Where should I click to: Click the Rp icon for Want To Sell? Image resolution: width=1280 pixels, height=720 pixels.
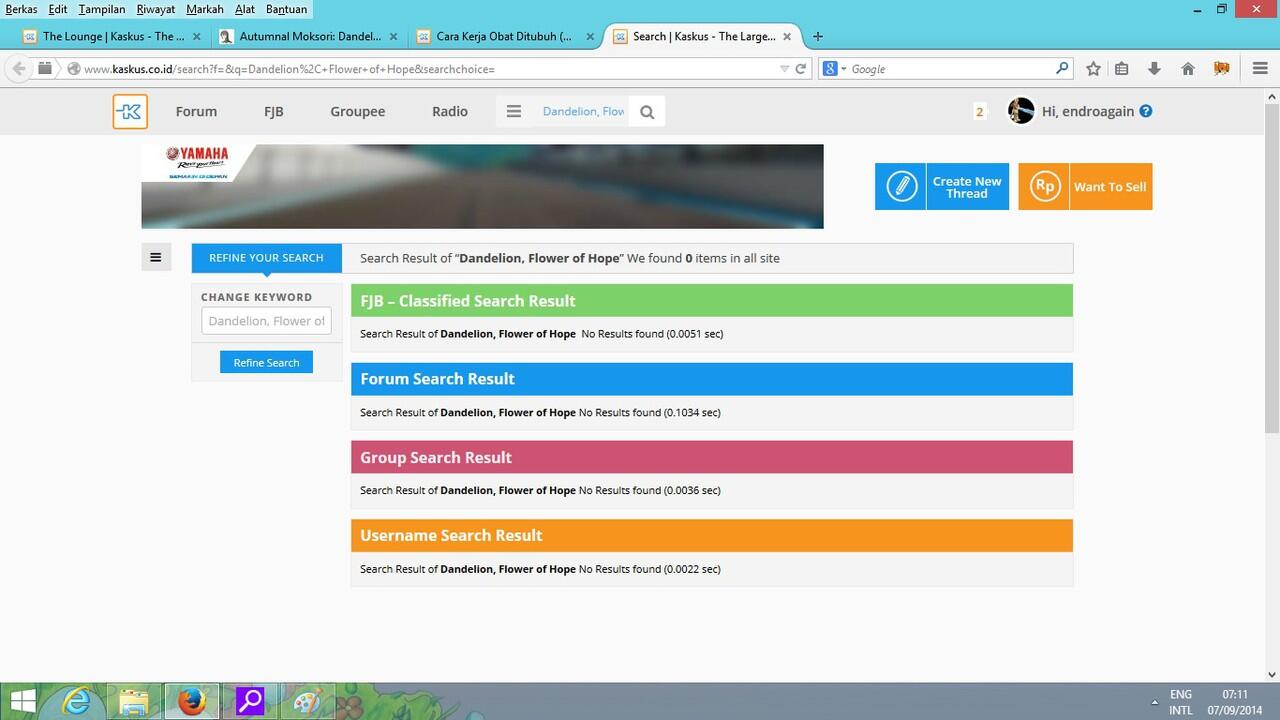point(1044,187)
